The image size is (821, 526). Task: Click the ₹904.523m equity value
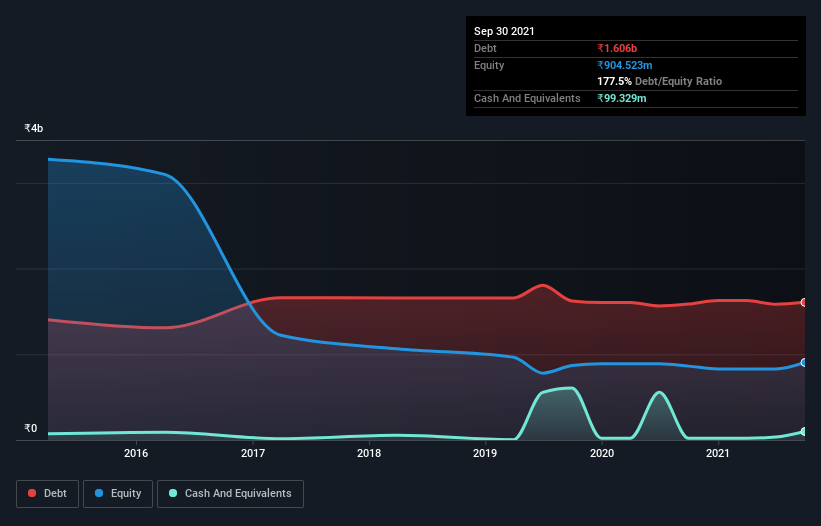coord(625,65)
